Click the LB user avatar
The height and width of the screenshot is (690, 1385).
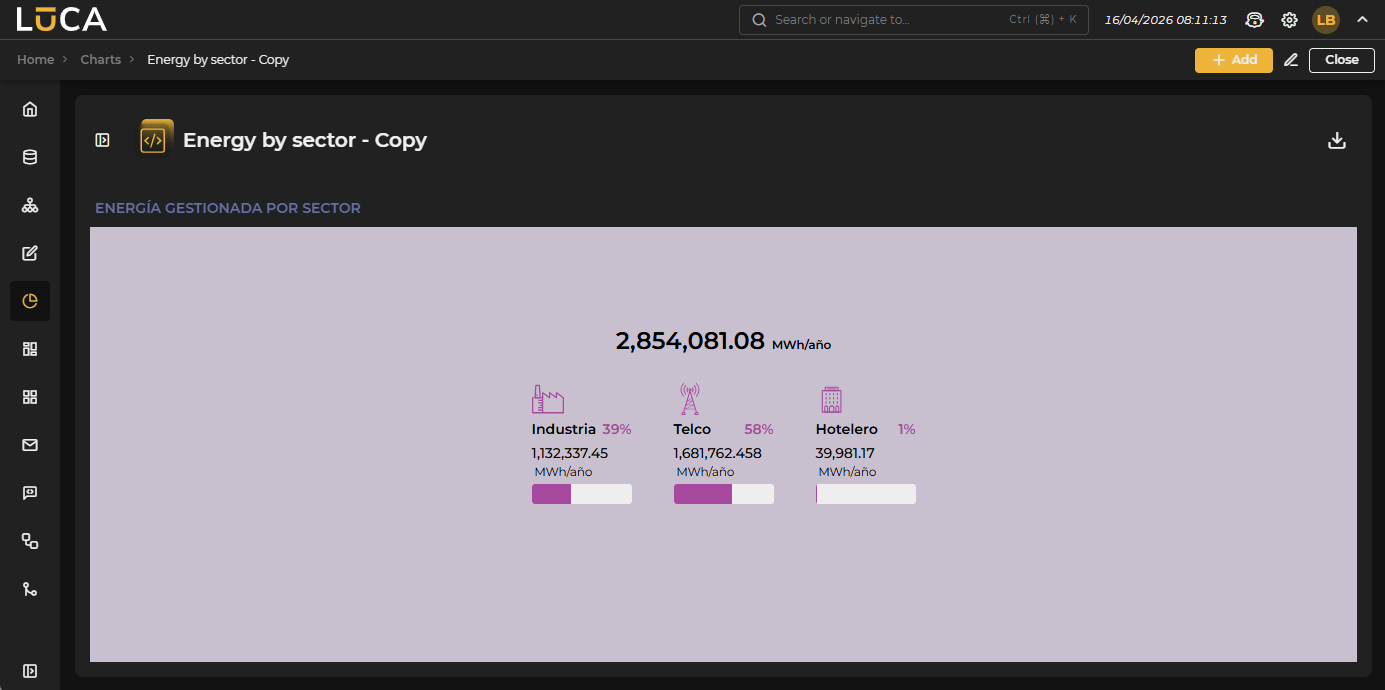(1326, 20)
